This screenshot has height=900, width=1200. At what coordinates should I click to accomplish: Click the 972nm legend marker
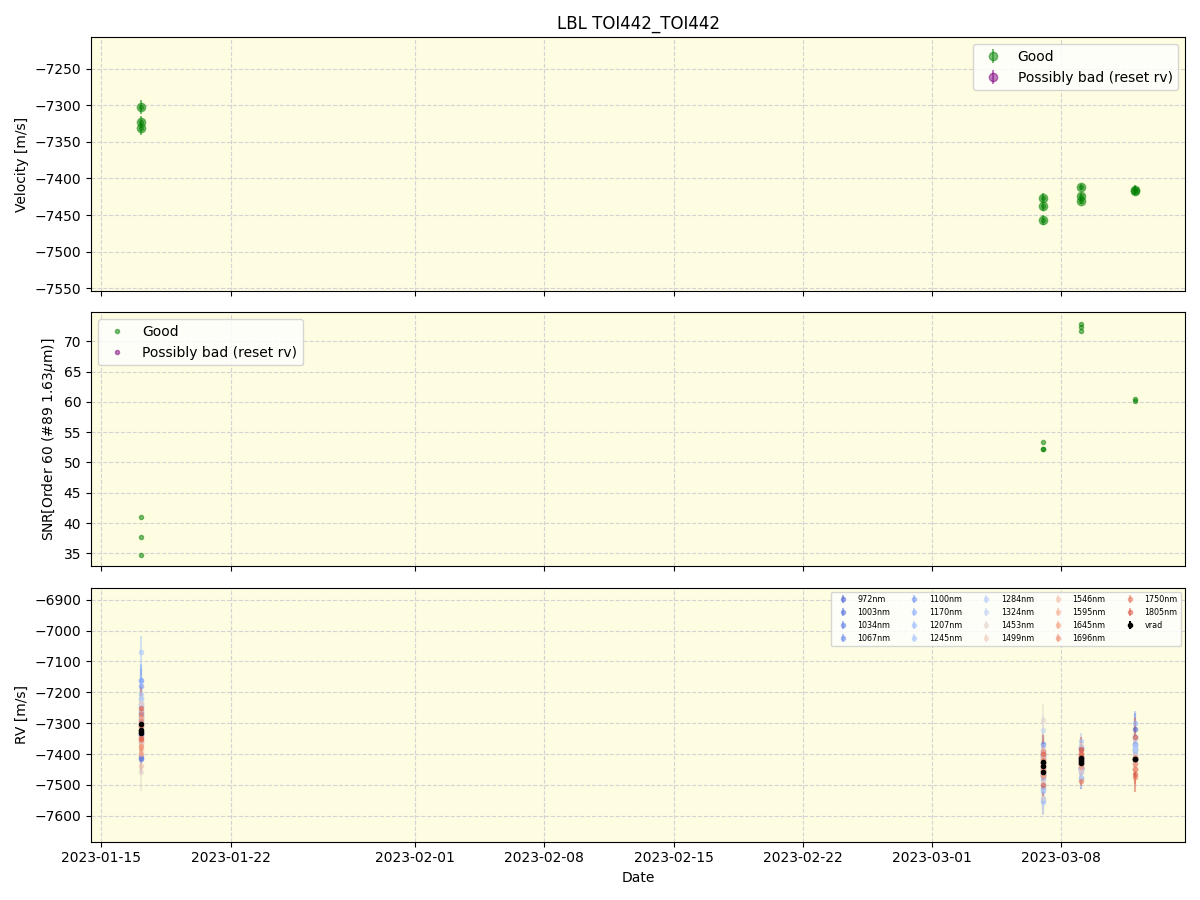click(x=843, y=599)
